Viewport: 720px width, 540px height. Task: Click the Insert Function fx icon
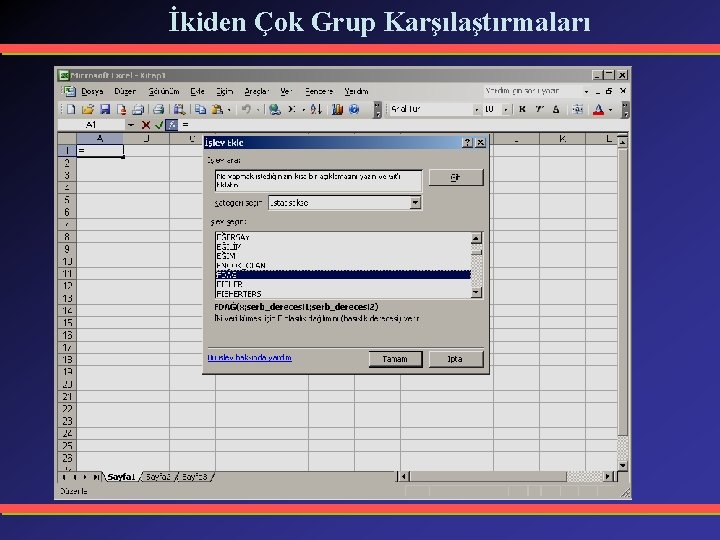171,125
